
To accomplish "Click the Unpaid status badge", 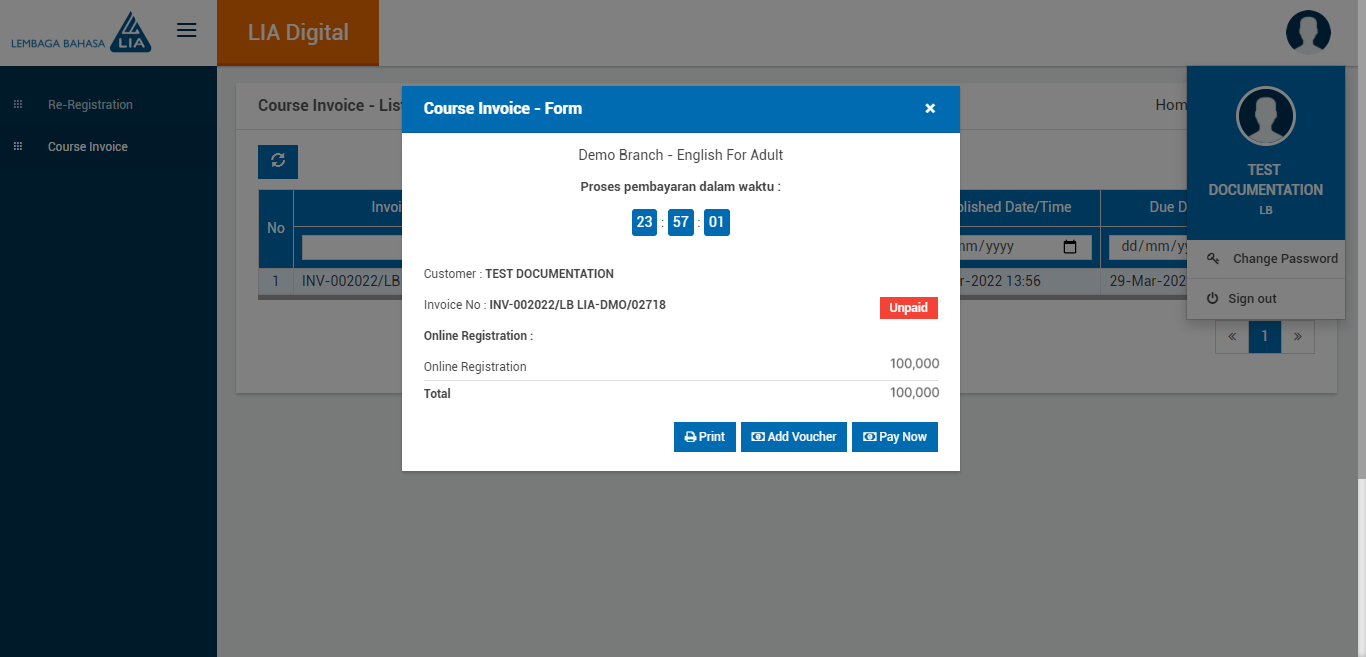I will coord(908,308).
